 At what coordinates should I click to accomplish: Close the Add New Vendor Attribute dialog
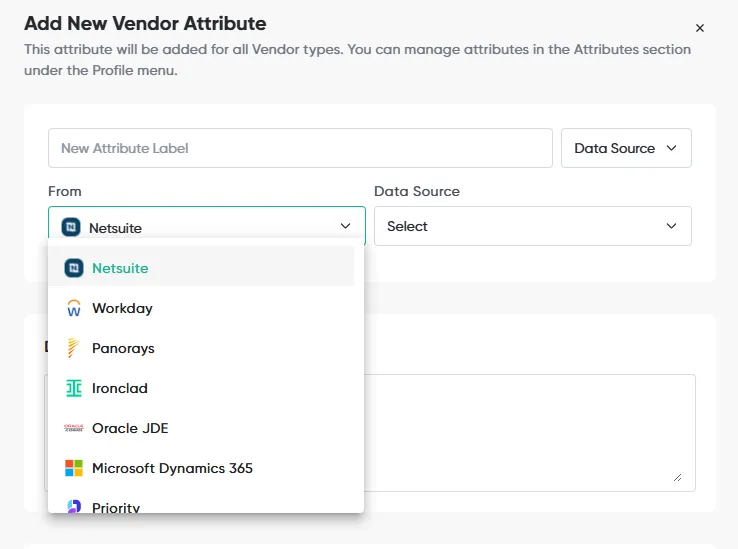click(x=700, y=28)
